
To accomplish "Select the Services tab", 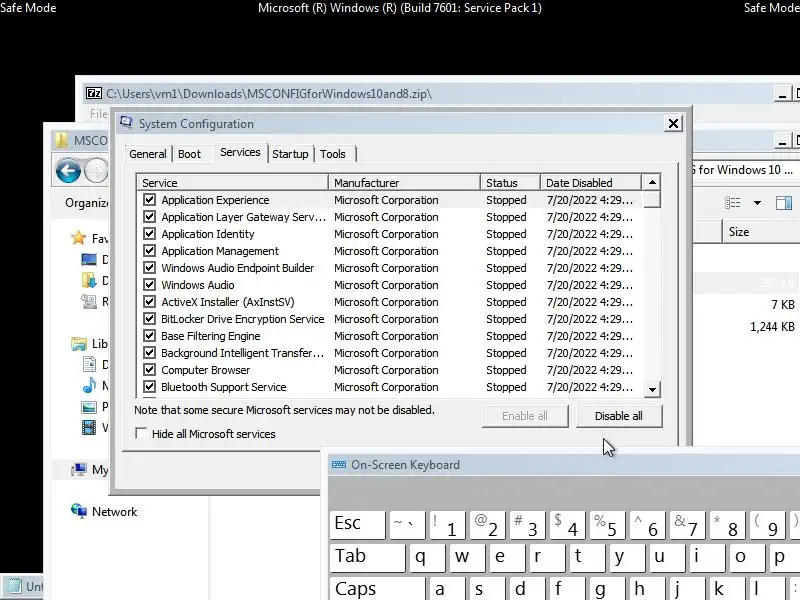I will coord(240,152).
